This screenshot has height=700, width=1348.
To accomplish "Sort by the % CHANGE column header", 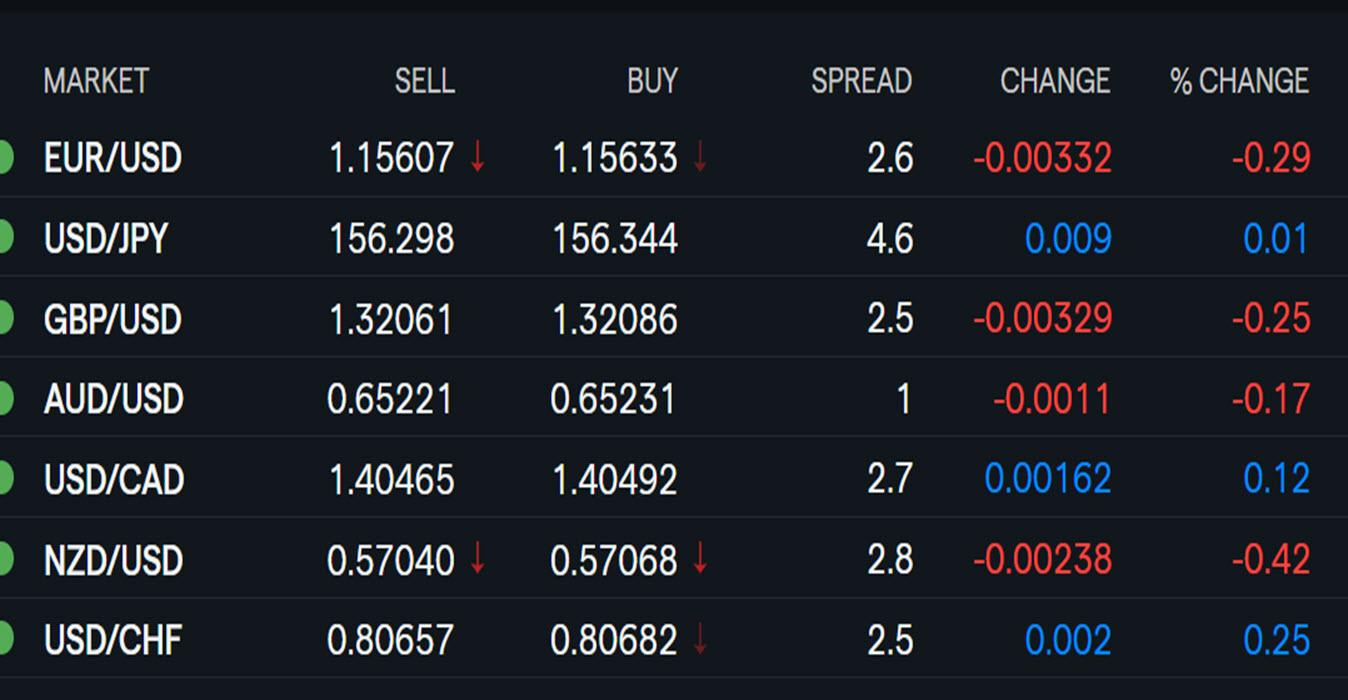I will click(x=1239, y=81).
